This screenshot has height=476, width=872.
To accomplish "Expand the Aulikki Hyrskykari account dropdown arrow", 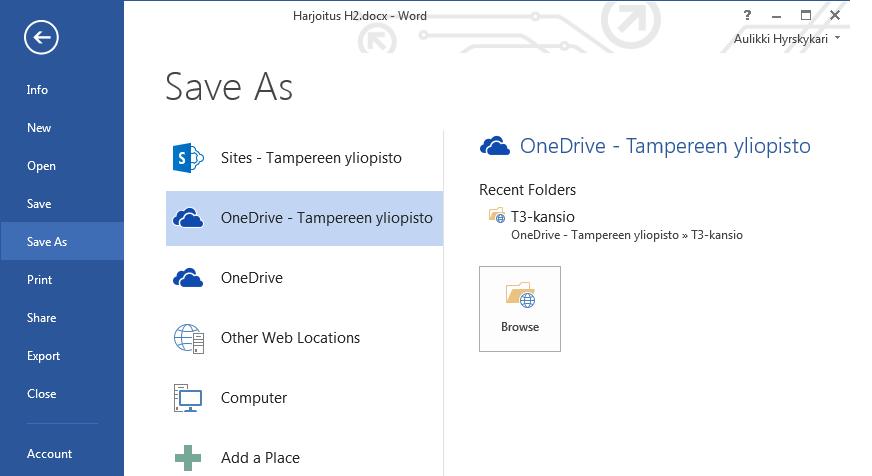I will (x=838, y=38).
